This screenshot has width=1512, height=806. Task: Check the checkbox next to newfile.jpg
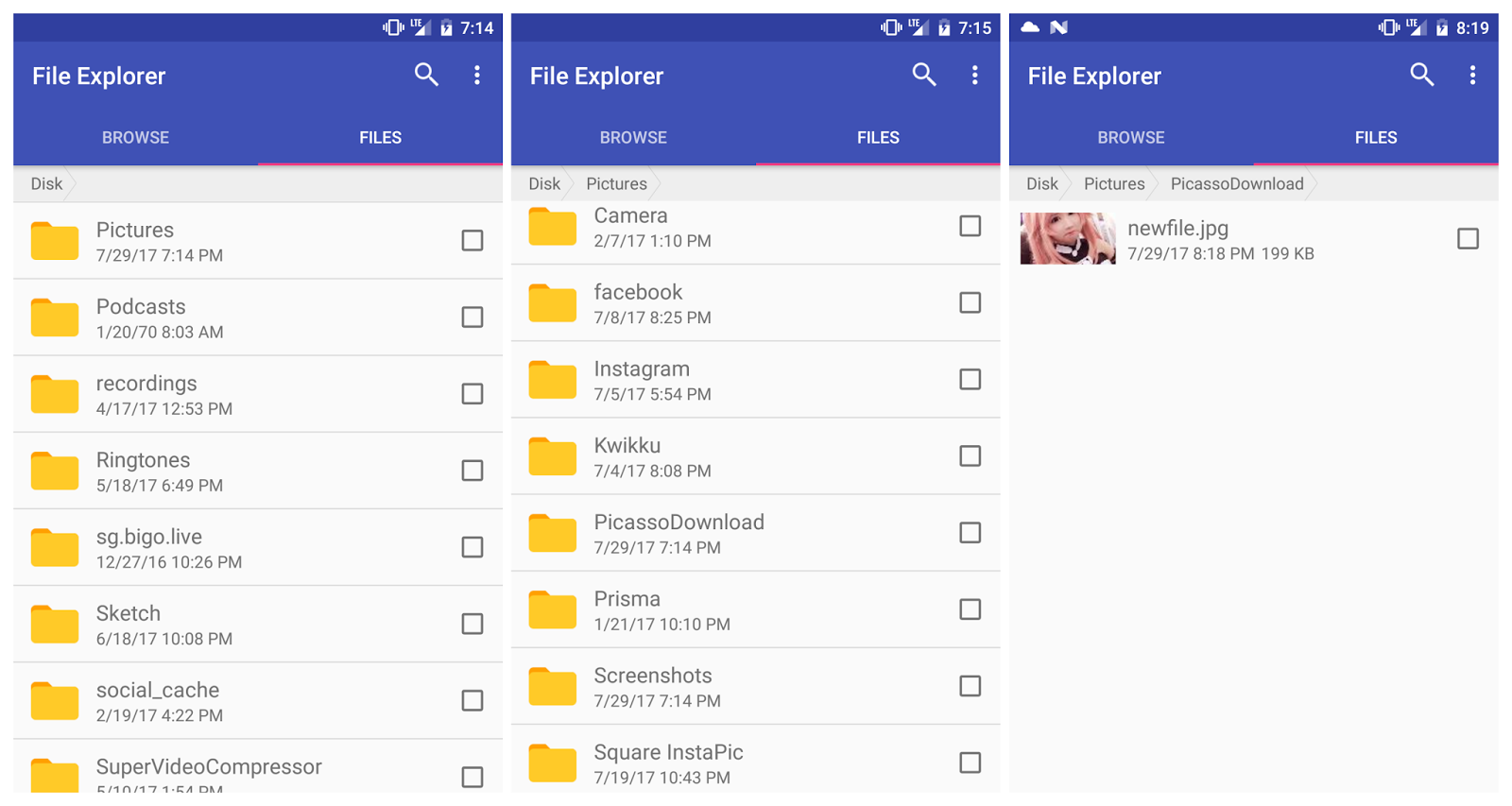[x=1468, y=239]
